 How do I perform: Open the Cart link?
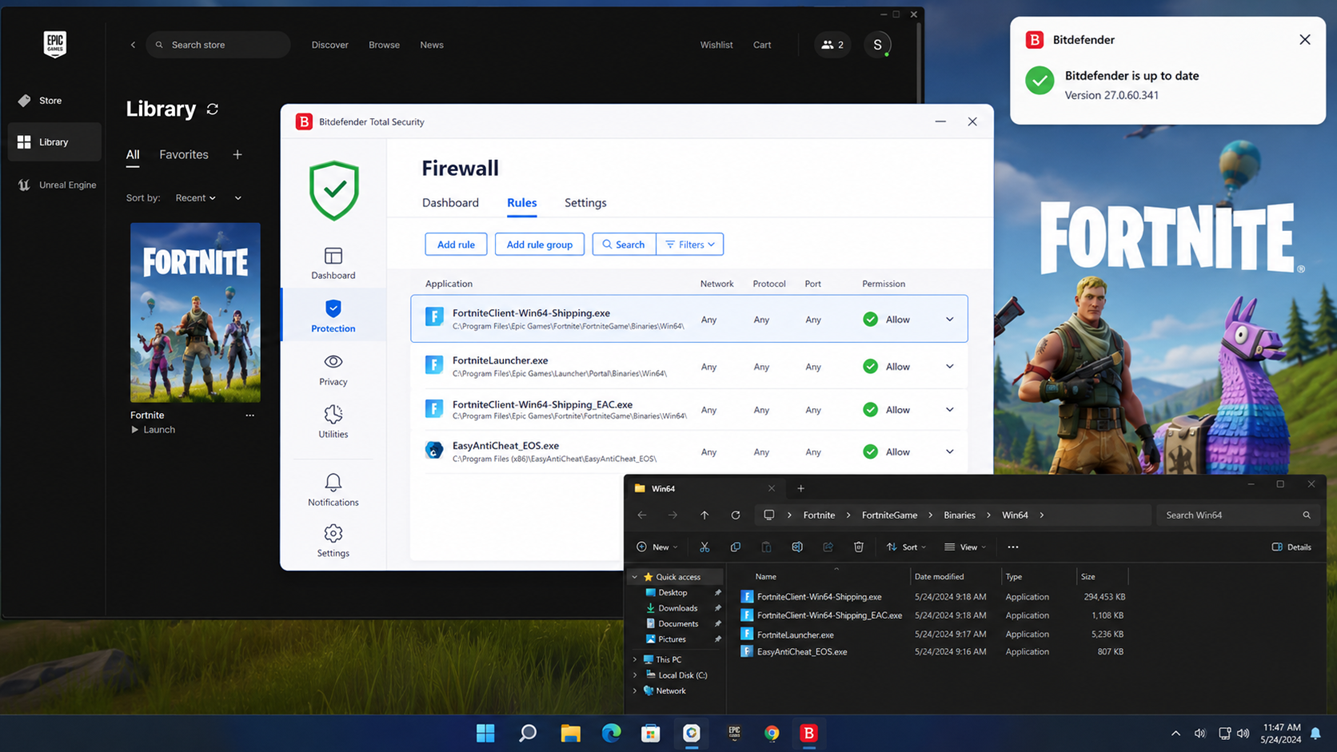[x=762, y=45]
